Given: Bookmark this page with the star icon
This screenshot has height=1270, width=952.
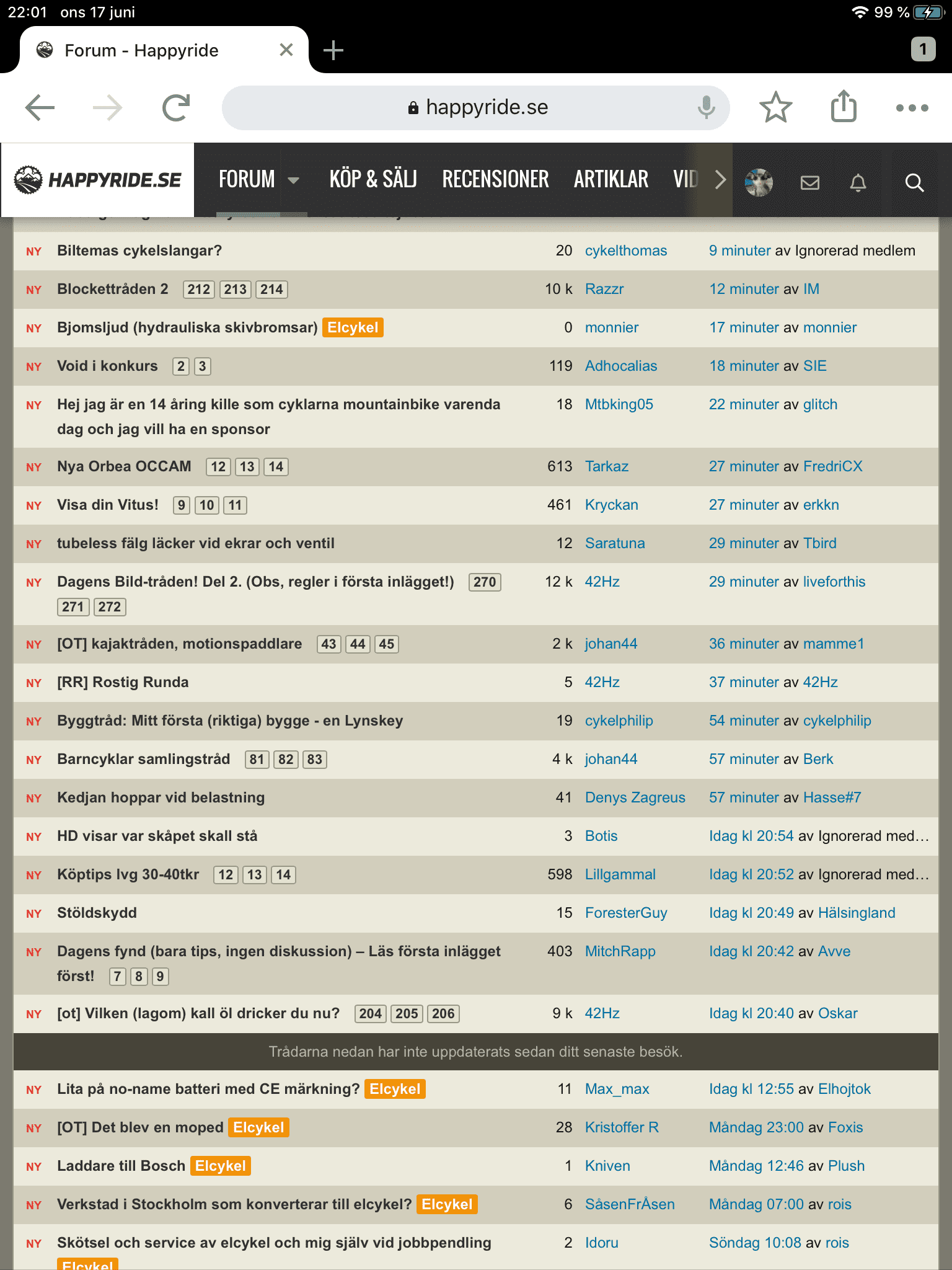Looking at the screenshot, I should click(x=775, y=108).
